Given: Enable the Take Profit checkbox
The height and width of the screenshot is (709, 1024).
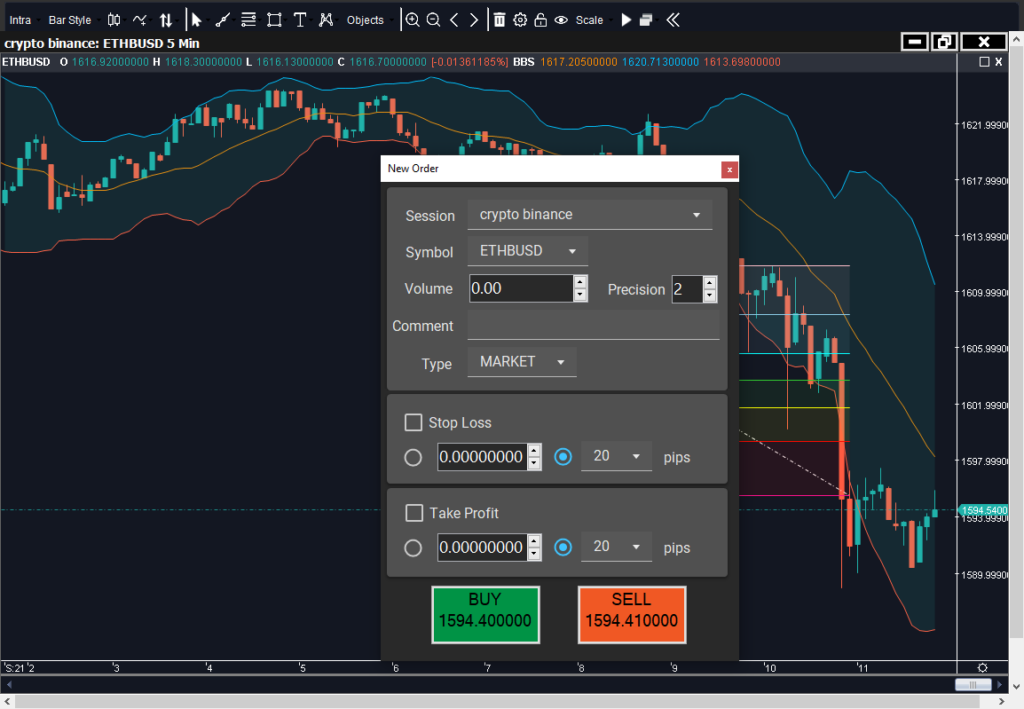Looking at the screenshot, I should click(414, 512).
